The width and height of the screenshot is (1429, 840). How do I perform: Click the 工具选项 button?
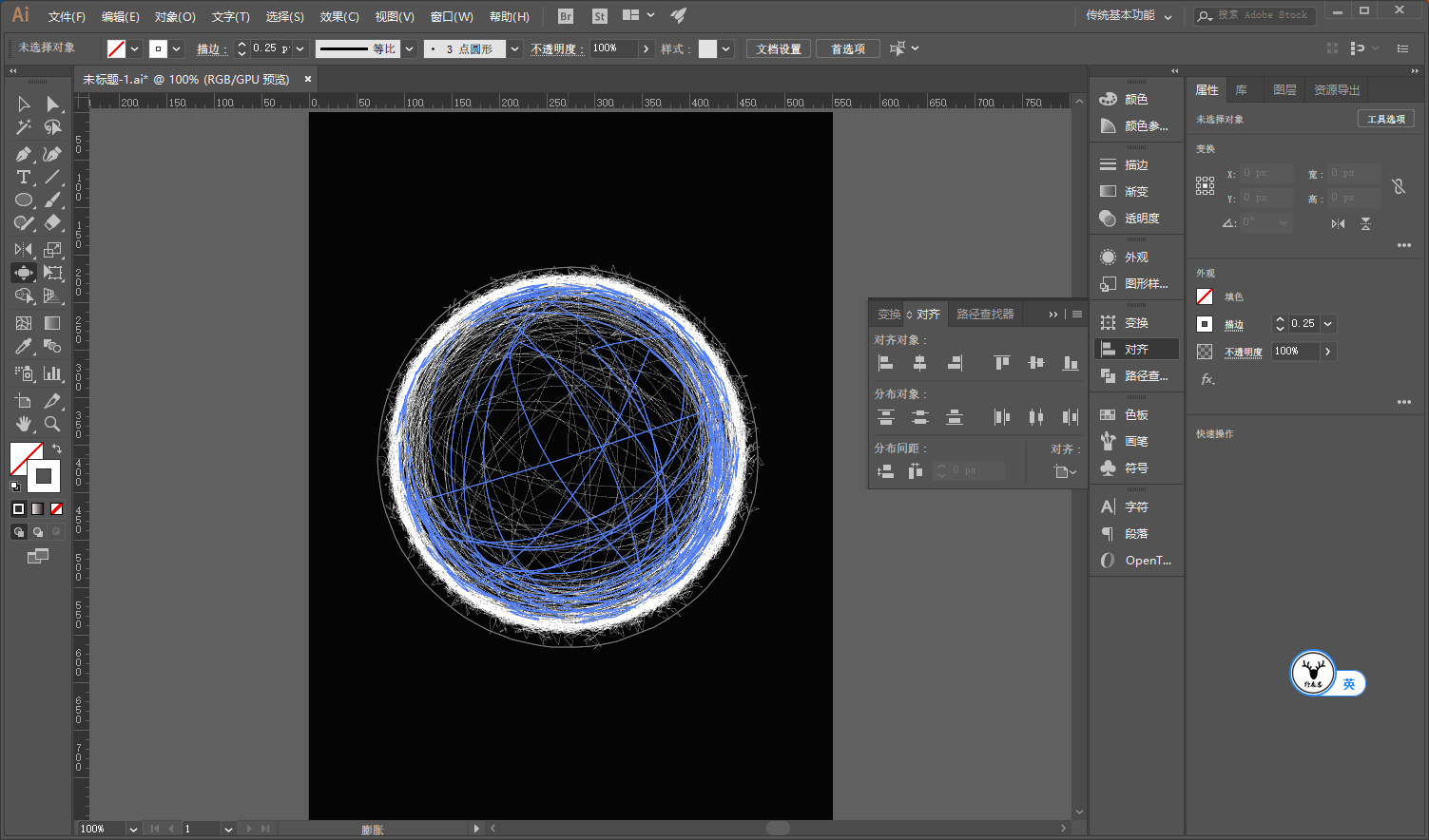(x=1385, y=119)
